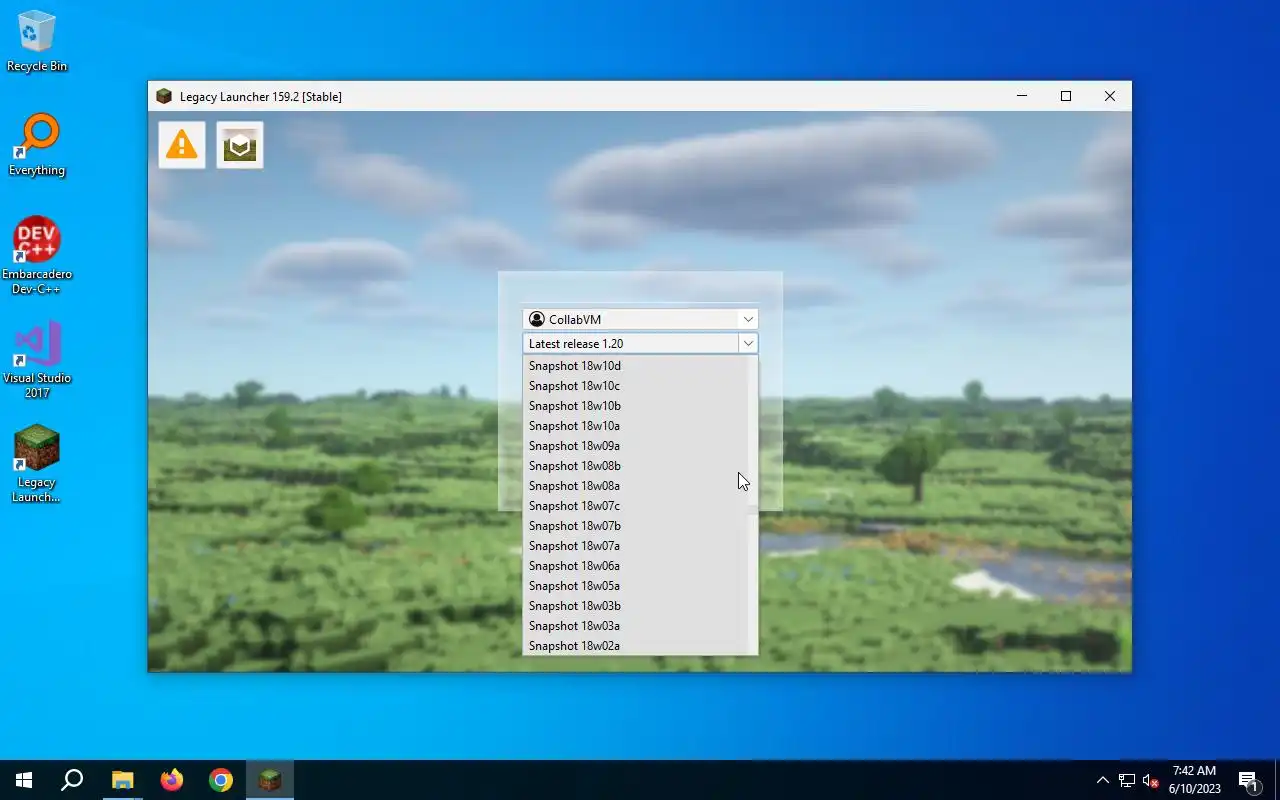Open File Explorer from the taskbar

tap(122, 780)
